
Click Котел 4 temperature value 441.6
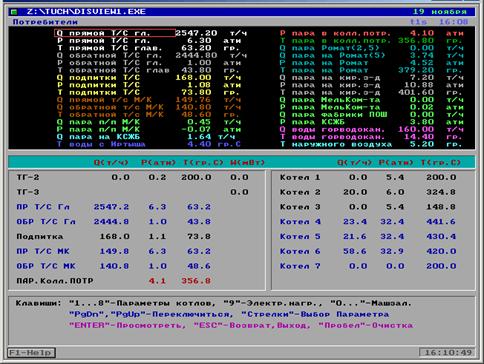coord(441,222)
